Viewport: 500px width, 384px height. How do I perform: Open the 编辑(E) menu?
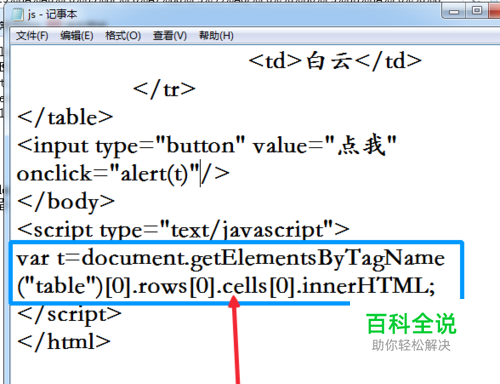77,35
